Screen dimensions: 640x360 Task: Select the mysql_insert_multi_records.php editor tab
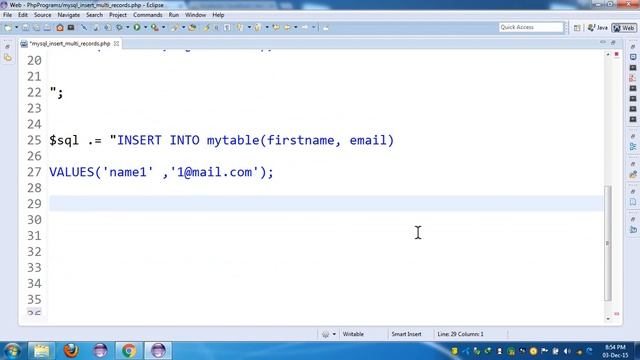(70, 43)
